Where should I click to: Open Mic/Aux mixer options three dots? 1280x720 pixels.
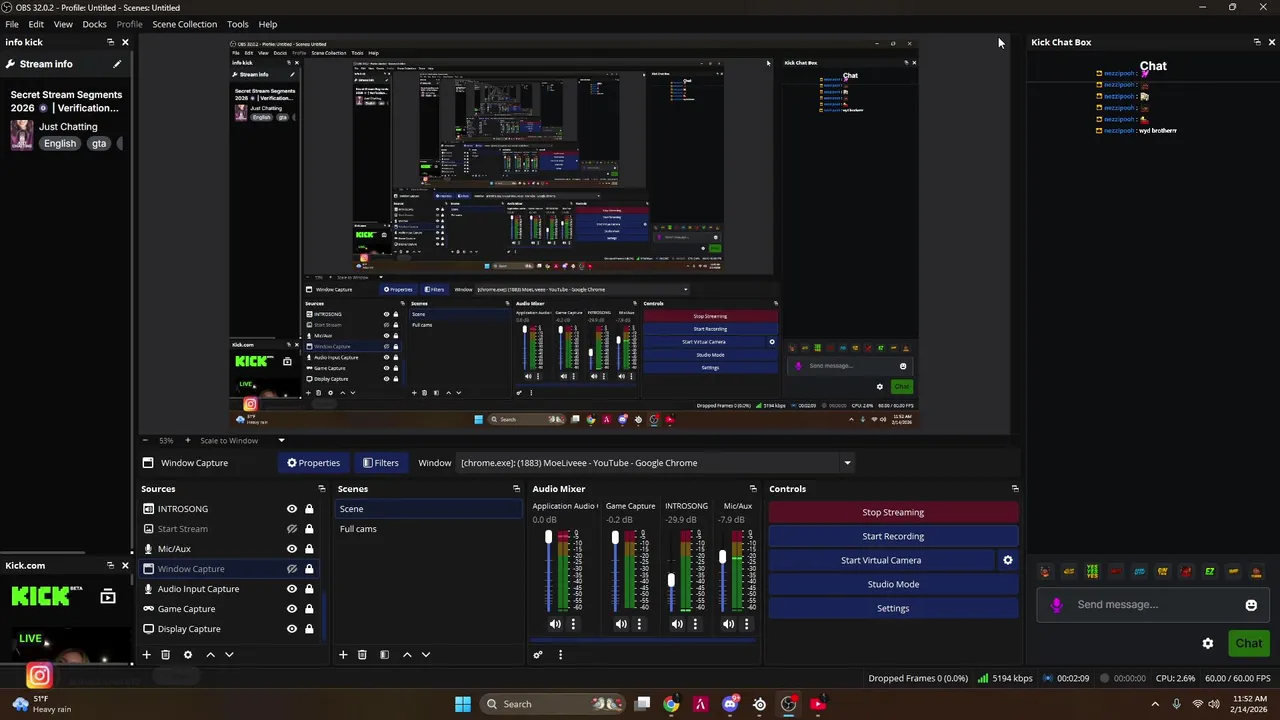pyautogui.click(x=746, y=624)
